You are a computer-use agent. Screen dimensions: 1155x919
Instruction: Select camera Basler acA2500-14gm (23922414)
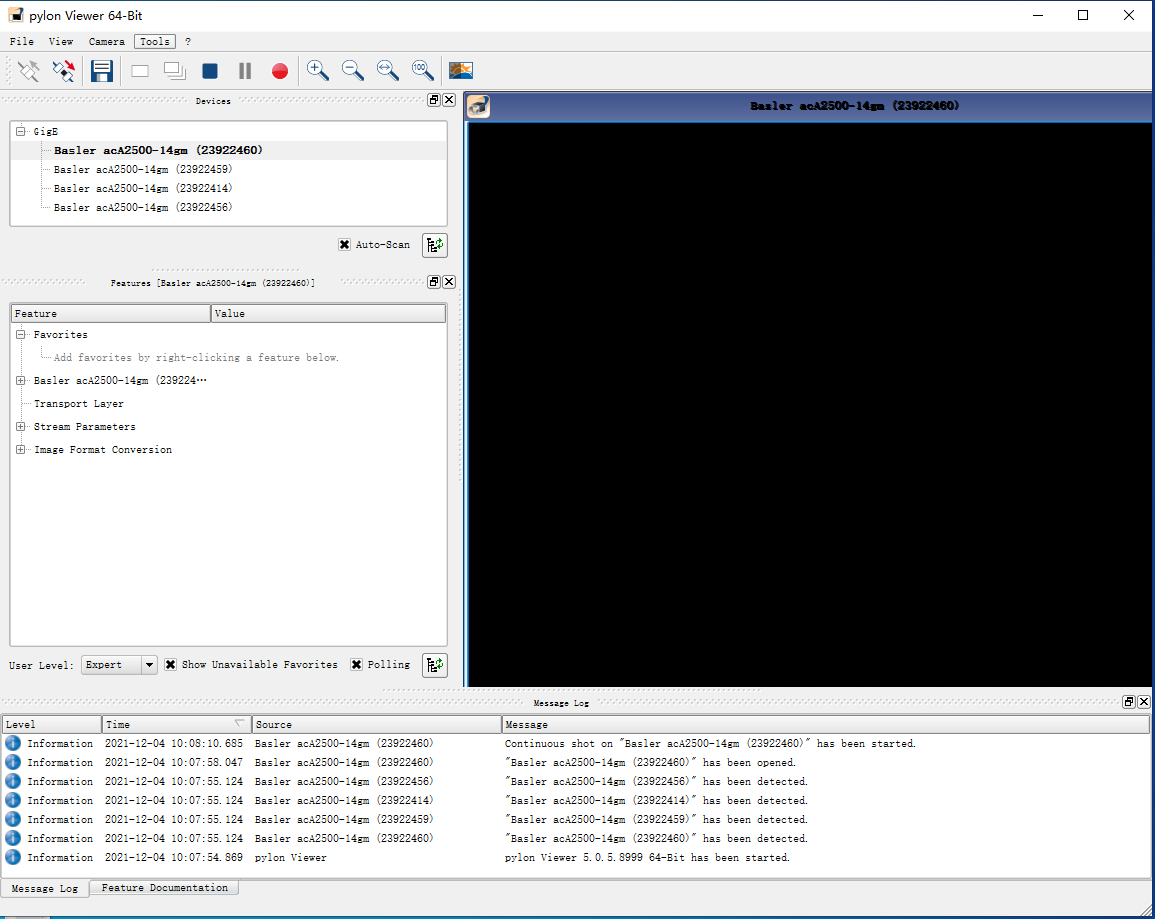(x=143, y=189)
